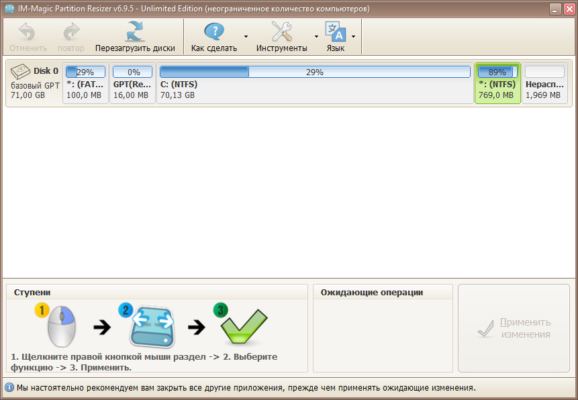Minimize the Partition Resizer window

tap(555, 9)
